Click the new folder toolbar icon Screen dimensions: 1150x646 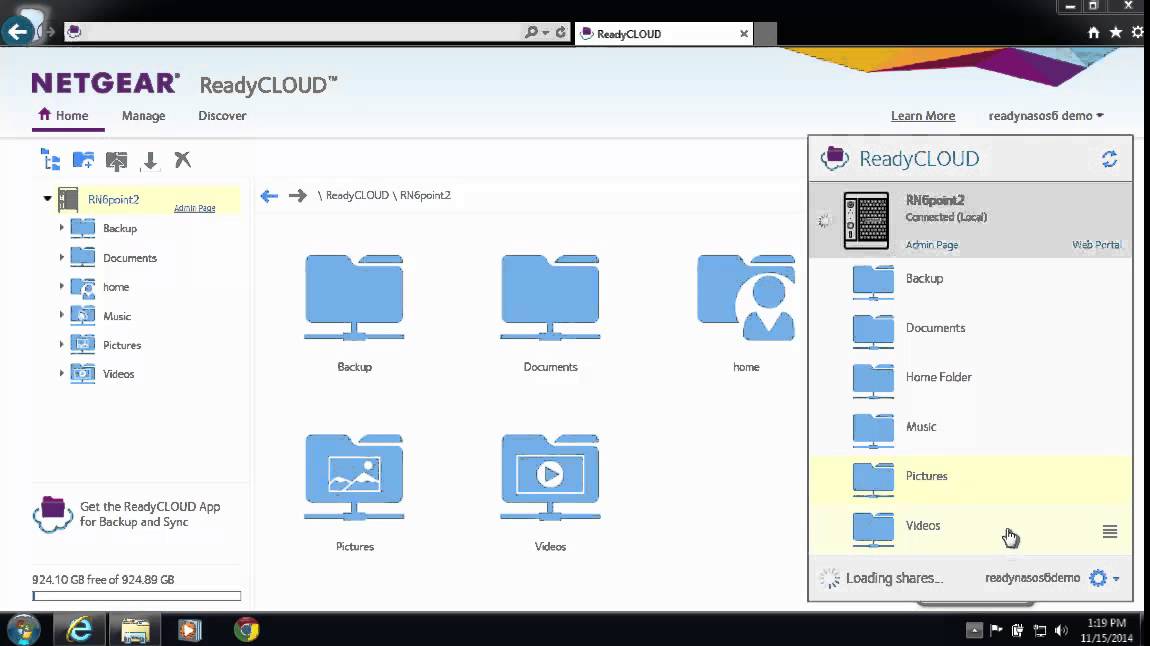83,160
